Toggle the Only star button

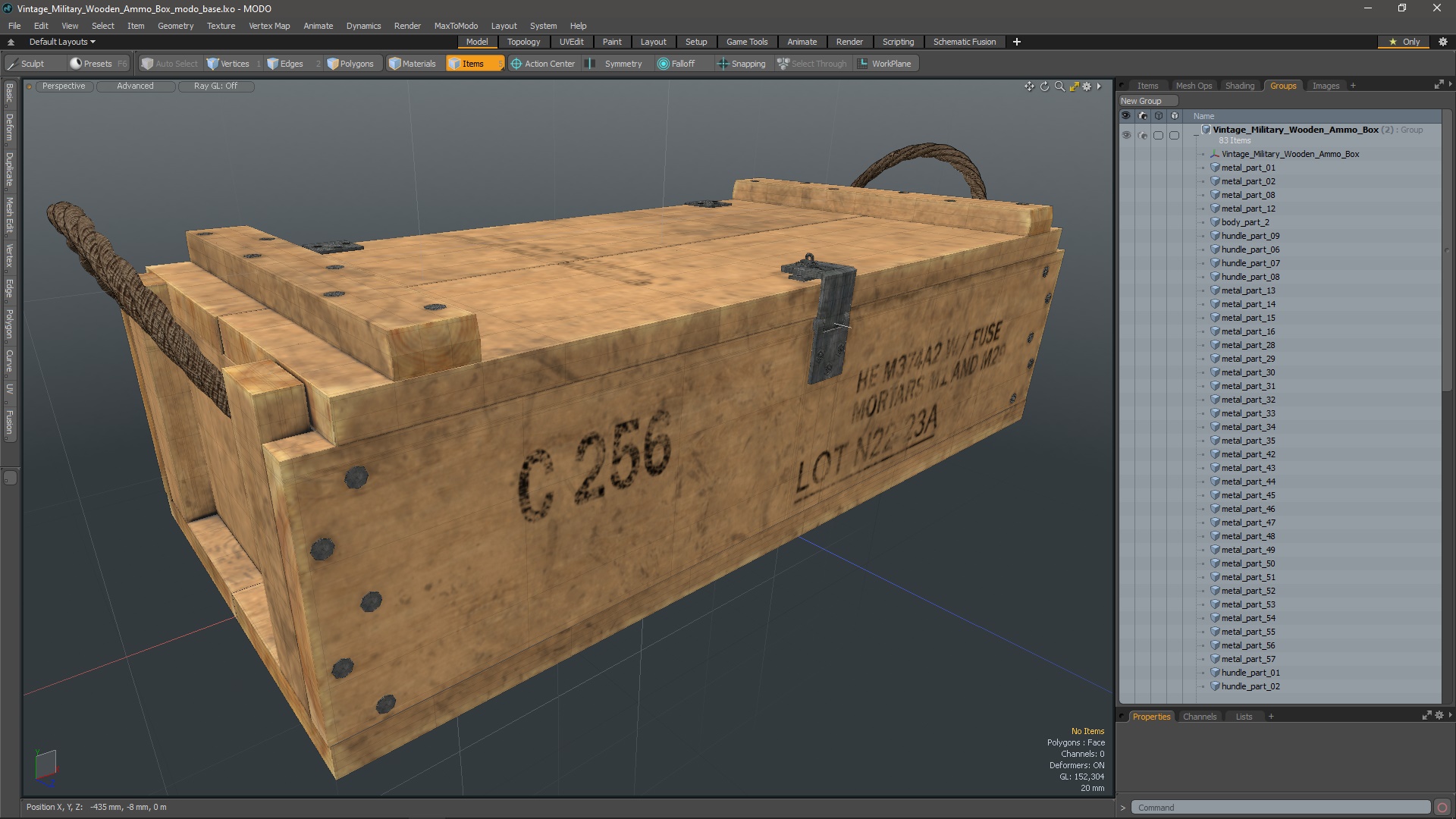[x=1404, y=42]
